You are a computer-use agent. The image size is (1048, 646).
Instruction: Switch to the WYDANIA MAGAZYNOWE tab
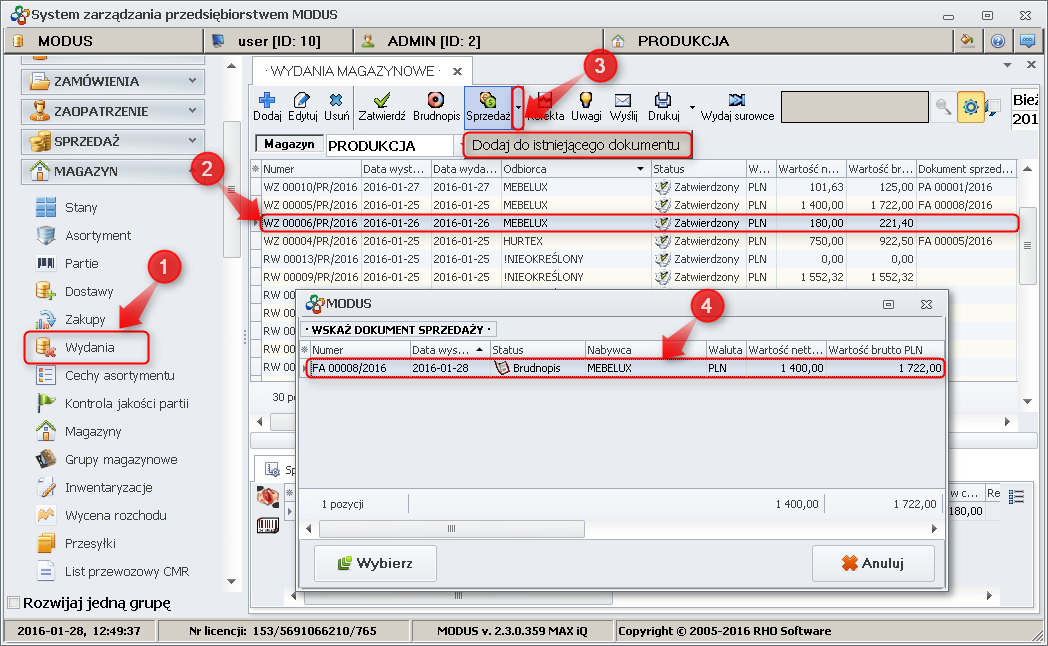coord(350,71)
